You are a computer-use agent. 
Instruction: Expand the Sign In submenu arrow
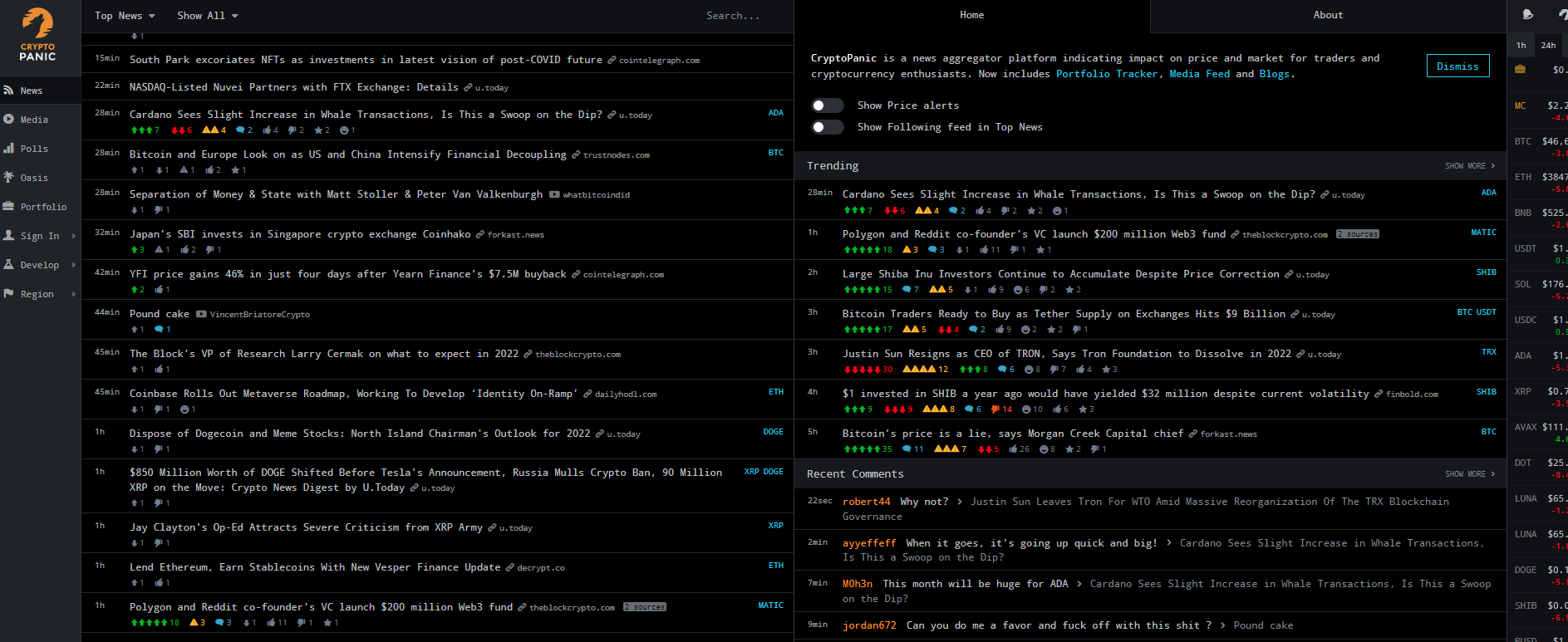click(x=74, y=236)
